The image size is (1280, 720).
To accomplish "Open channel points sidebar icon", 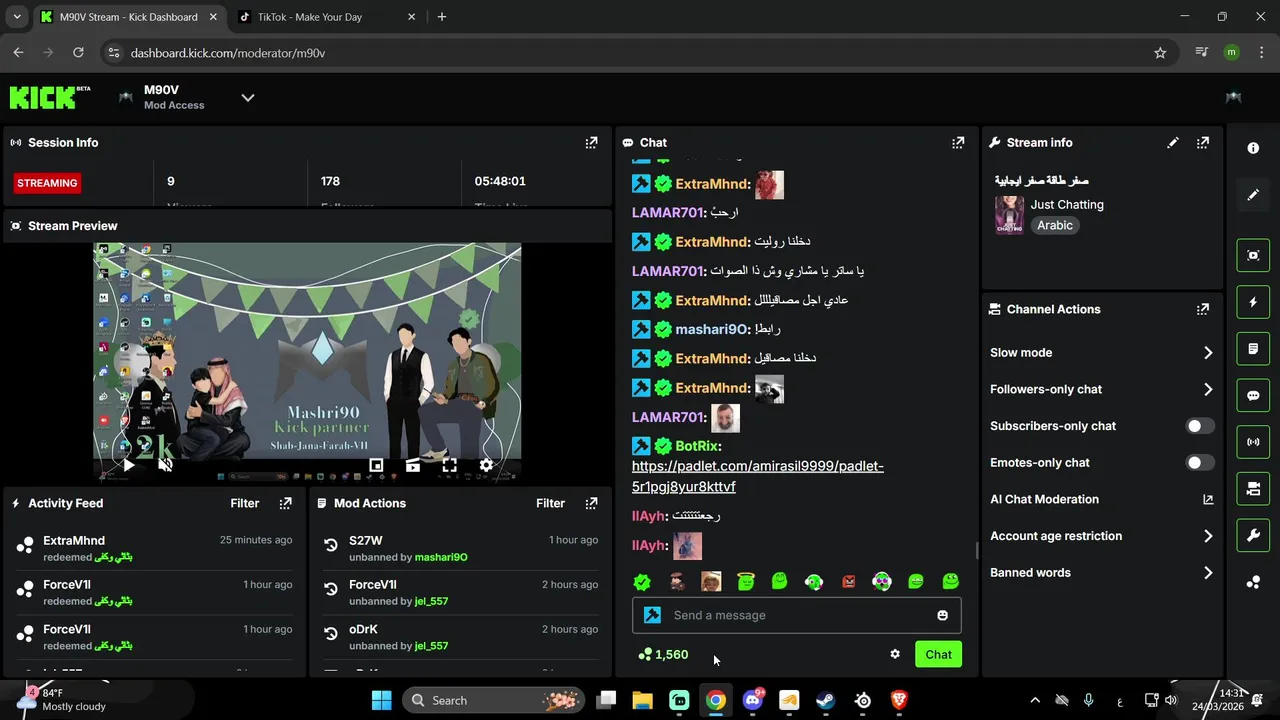I will point(1253,582).
